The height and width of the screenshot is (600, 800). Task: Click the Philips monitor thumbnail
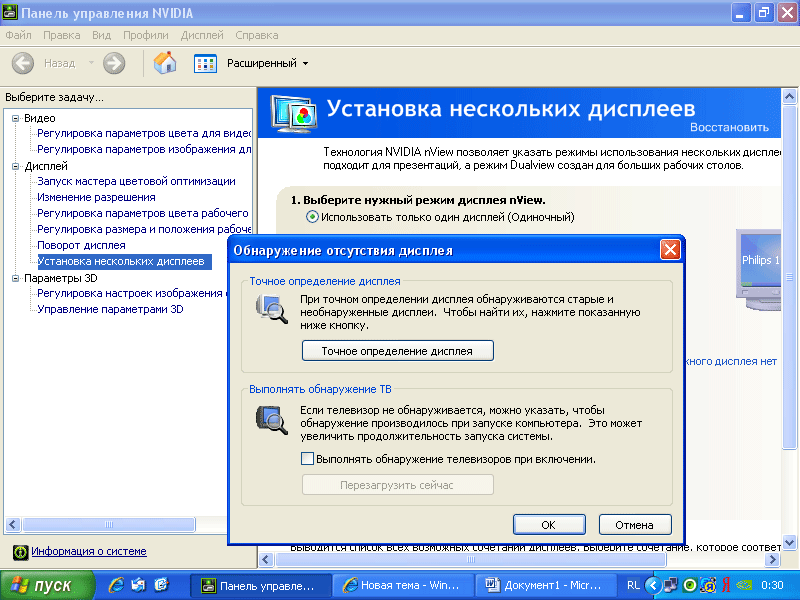(x=759, y=269)
